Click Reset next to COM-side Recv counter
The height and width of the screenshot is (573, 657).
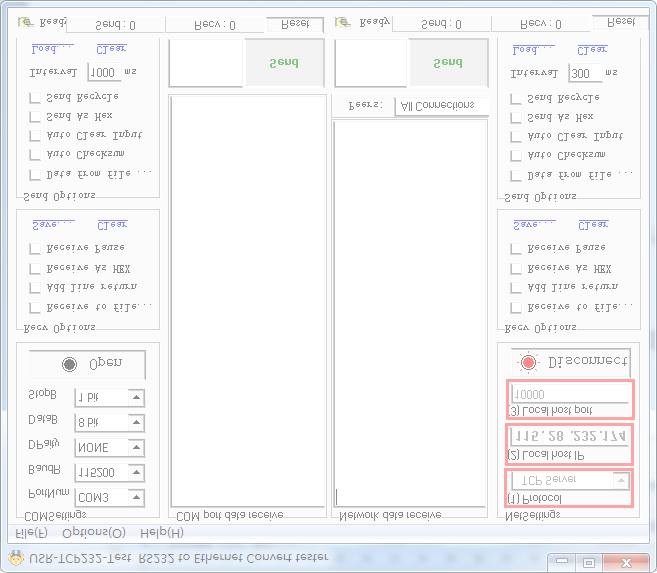coord(295,24)
